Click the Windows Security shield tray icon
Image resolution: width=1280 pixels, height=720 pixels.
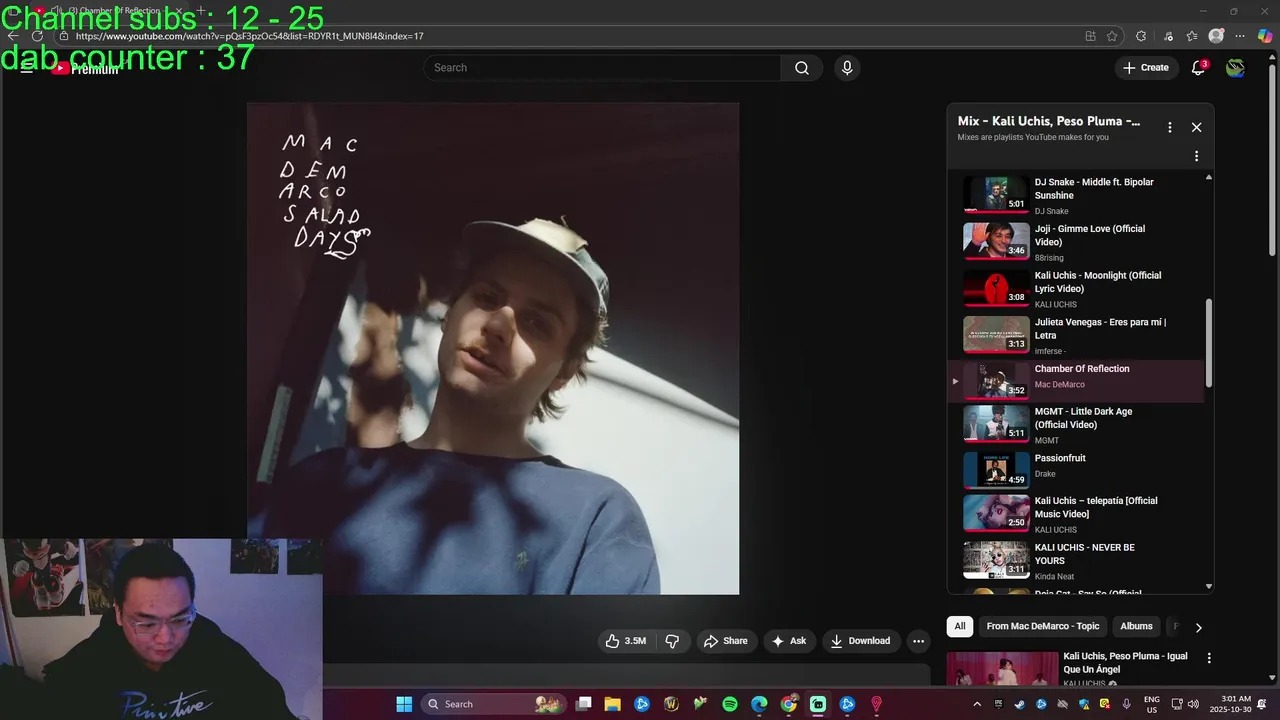point(1084,704)
